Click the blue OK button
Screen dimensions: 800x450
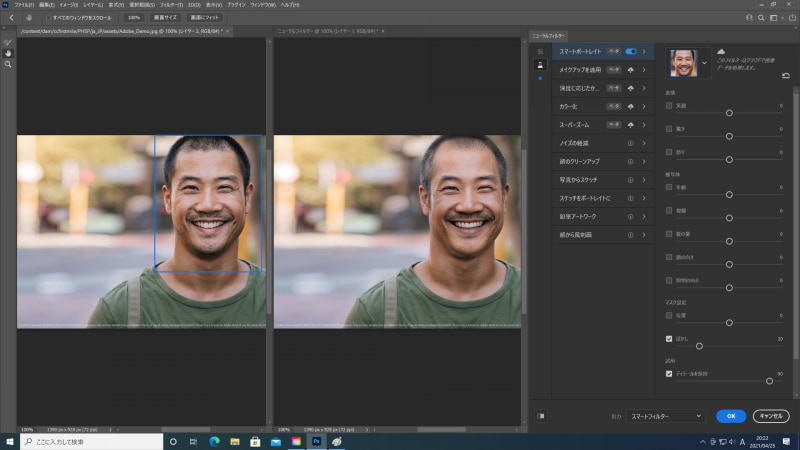coord(731,416)
